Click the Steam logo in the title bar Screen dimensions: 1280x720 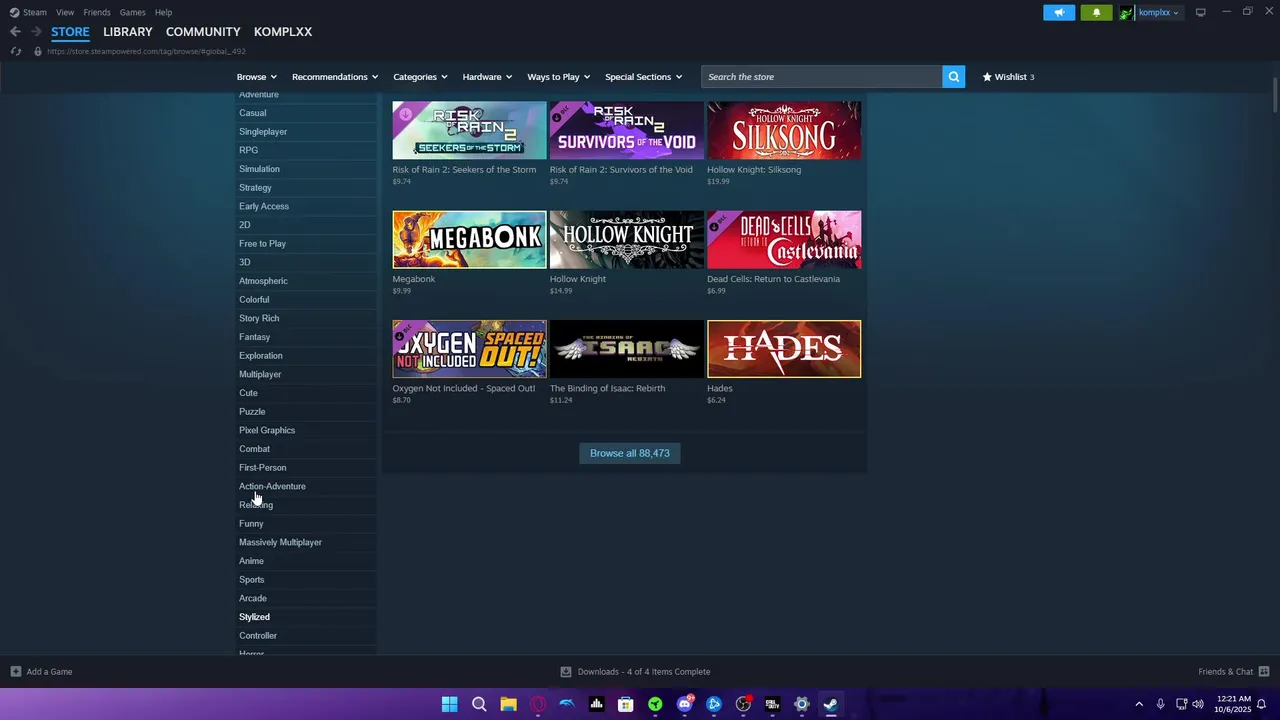[x=15, y=12]
